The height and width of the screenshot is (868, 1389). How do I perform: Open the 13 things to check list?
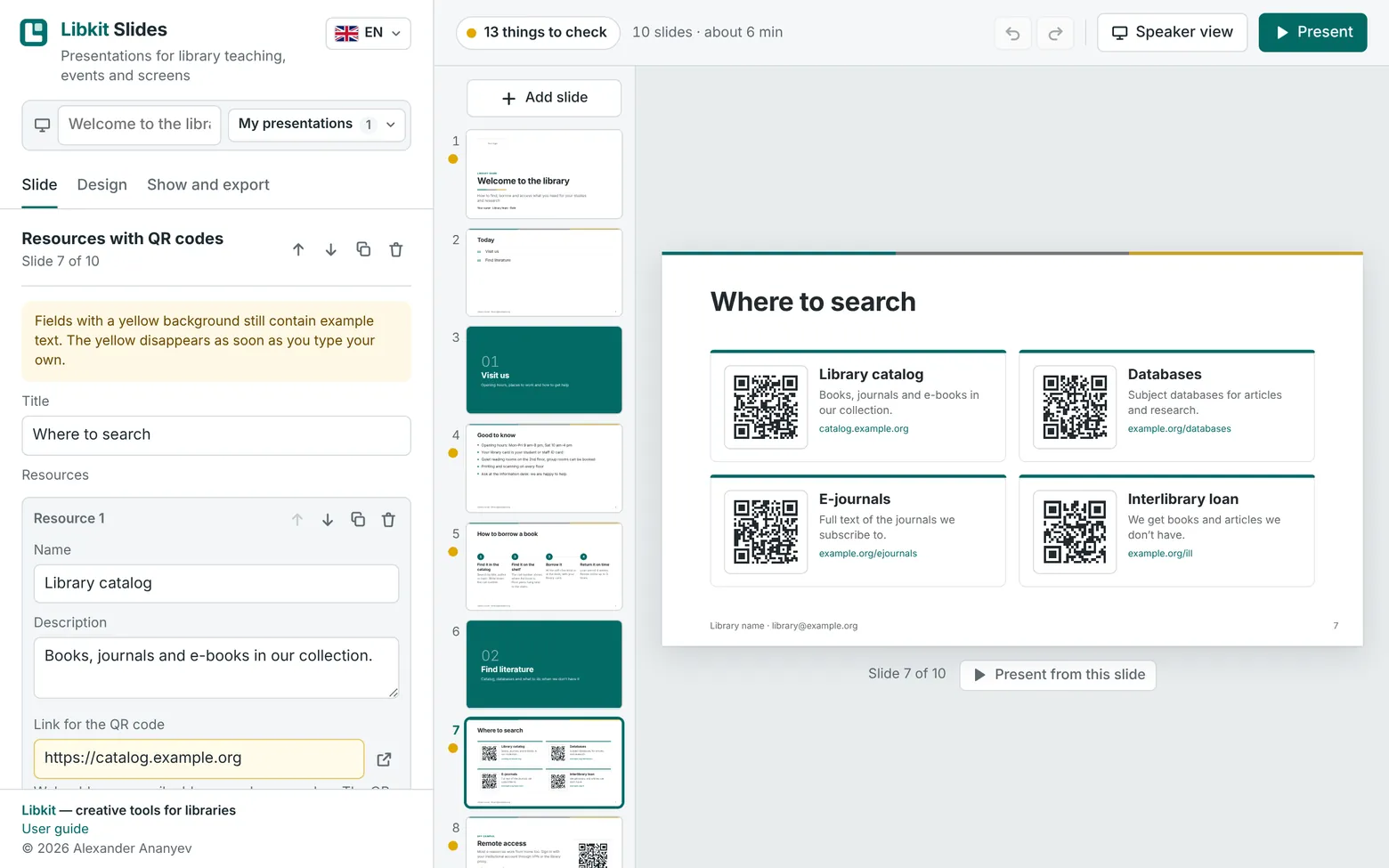click(x=538, y=33)
